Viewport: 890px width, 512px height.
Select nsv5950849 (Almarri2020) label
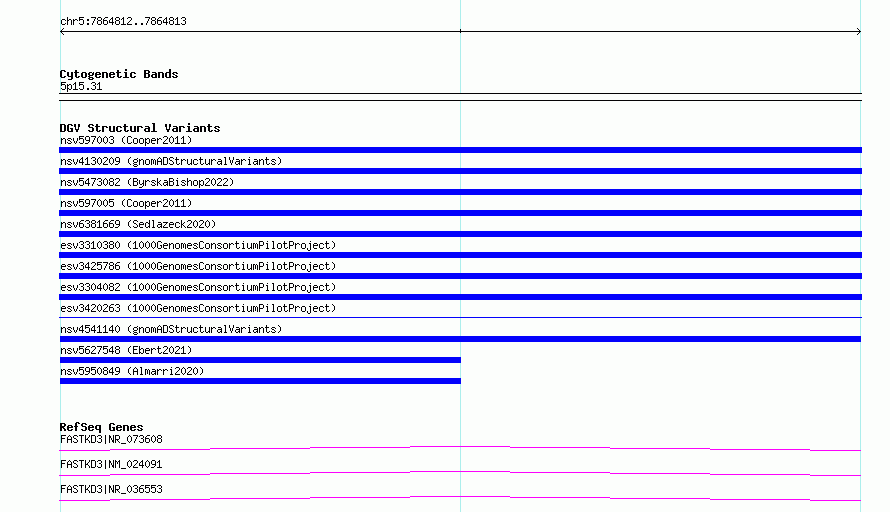132,371
